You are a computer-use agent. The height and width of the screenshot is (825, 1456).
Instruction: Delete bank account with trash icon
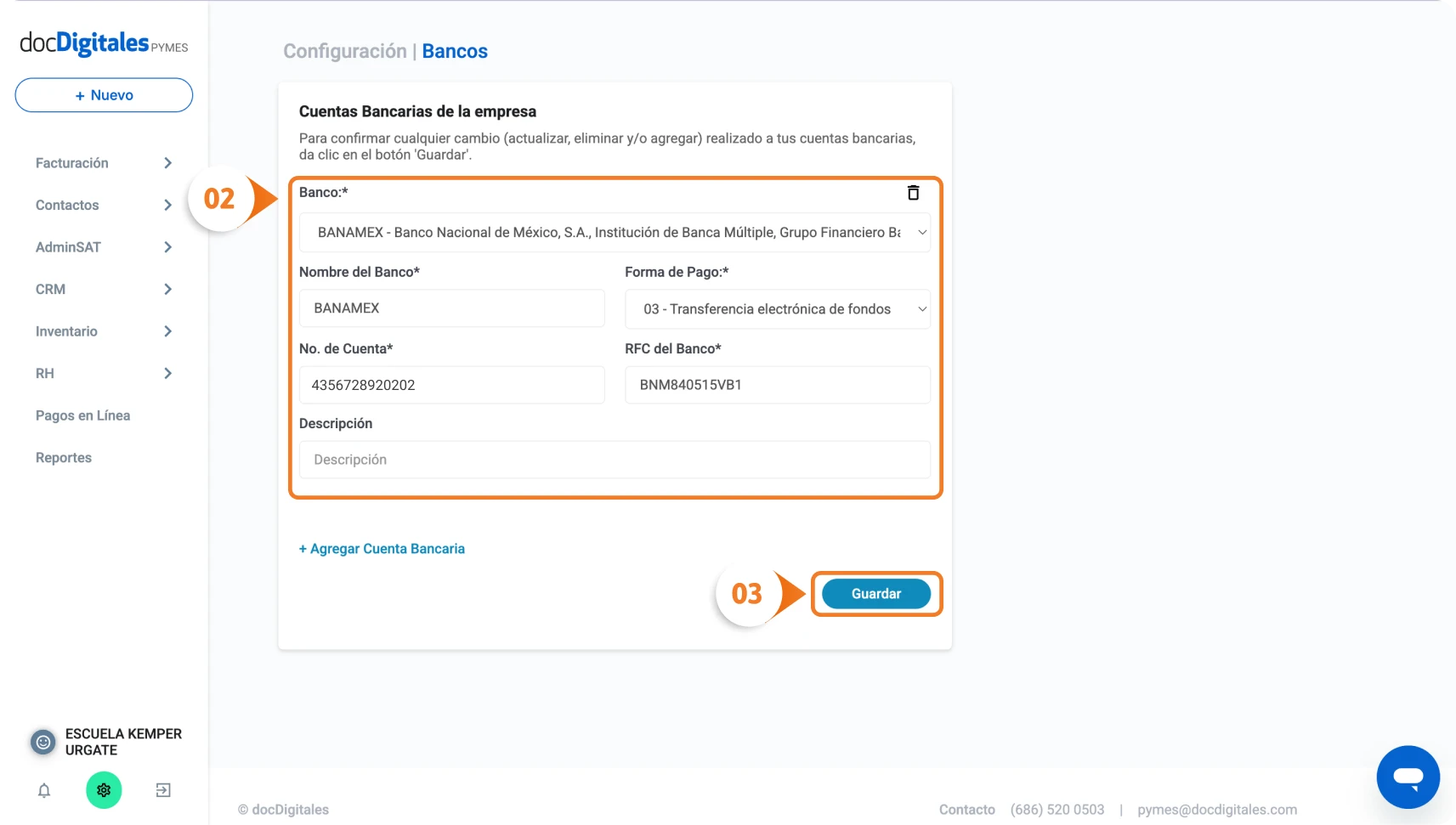pyautogui.click(x=913, y=193)
